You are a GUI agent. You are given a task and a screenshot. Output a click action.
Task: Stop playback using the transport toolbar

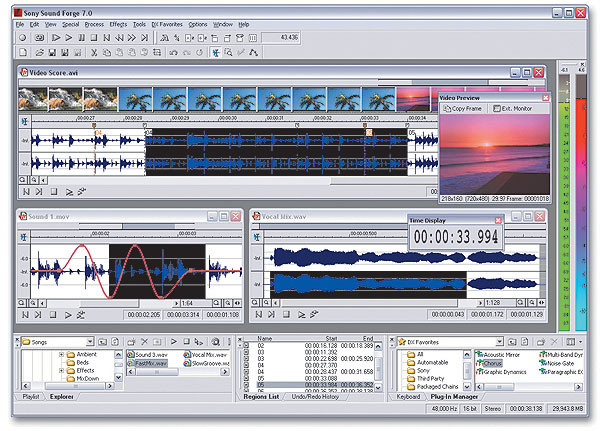(95, 36)
